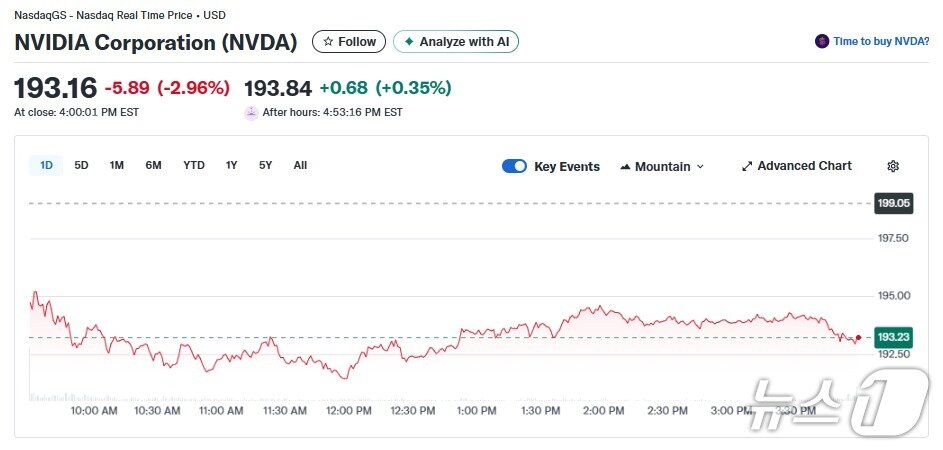Click the Follow star icon
This screenshot has width=943, height=450.
tap(328, 42)
